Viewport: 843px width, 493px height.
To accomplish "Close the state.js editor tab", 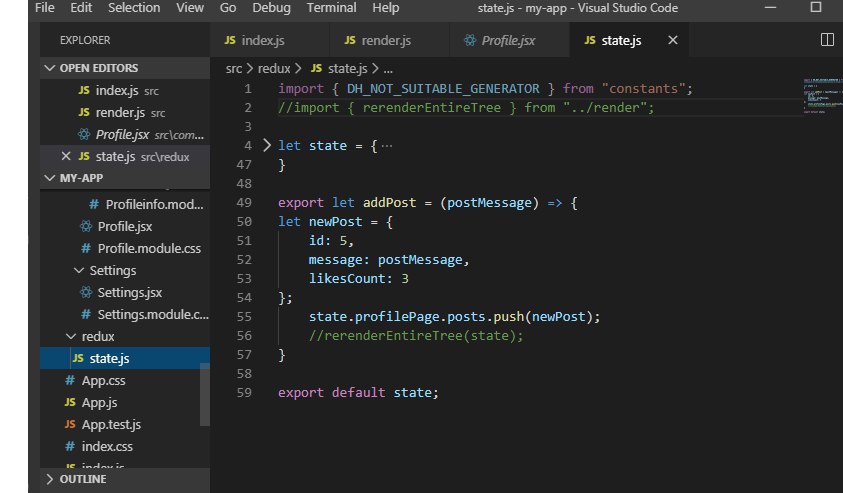I will coord(672,41).
